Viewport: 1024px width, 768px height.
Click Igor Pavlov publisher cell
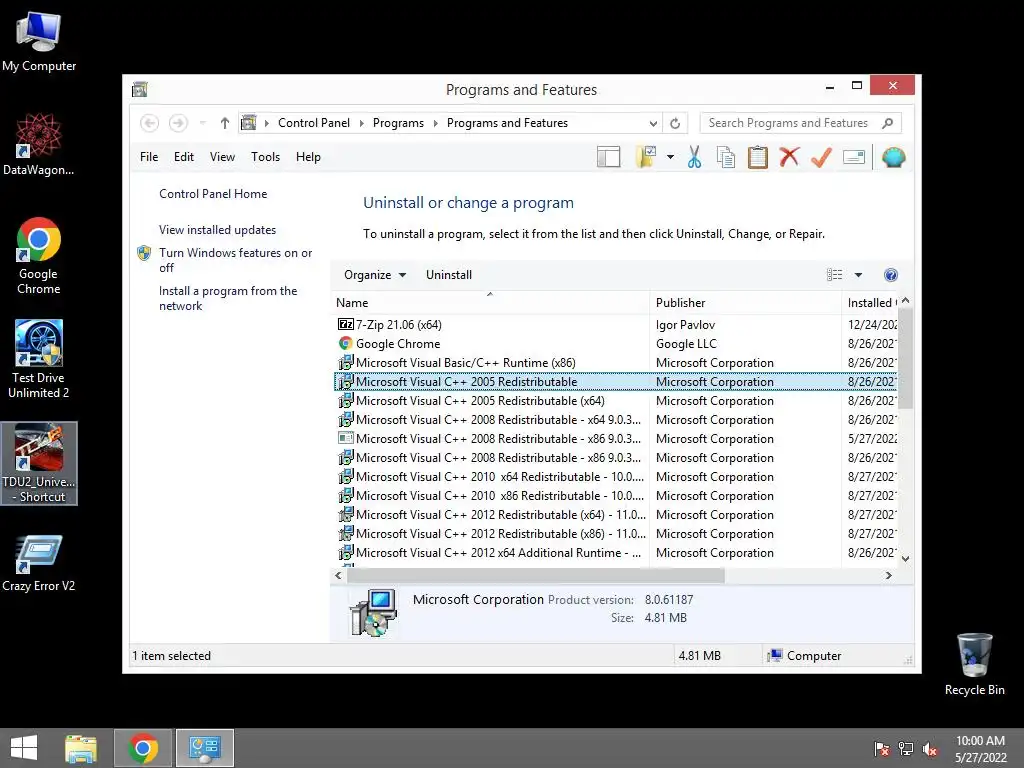pyautogui.click(x=685, y=325)
